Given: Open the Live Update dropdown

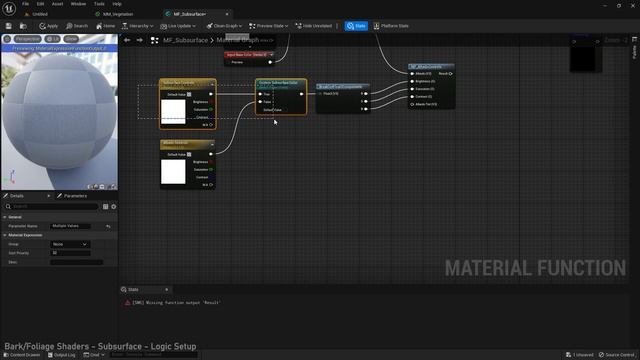Looking at the screenshot, I should pos(178,26).
